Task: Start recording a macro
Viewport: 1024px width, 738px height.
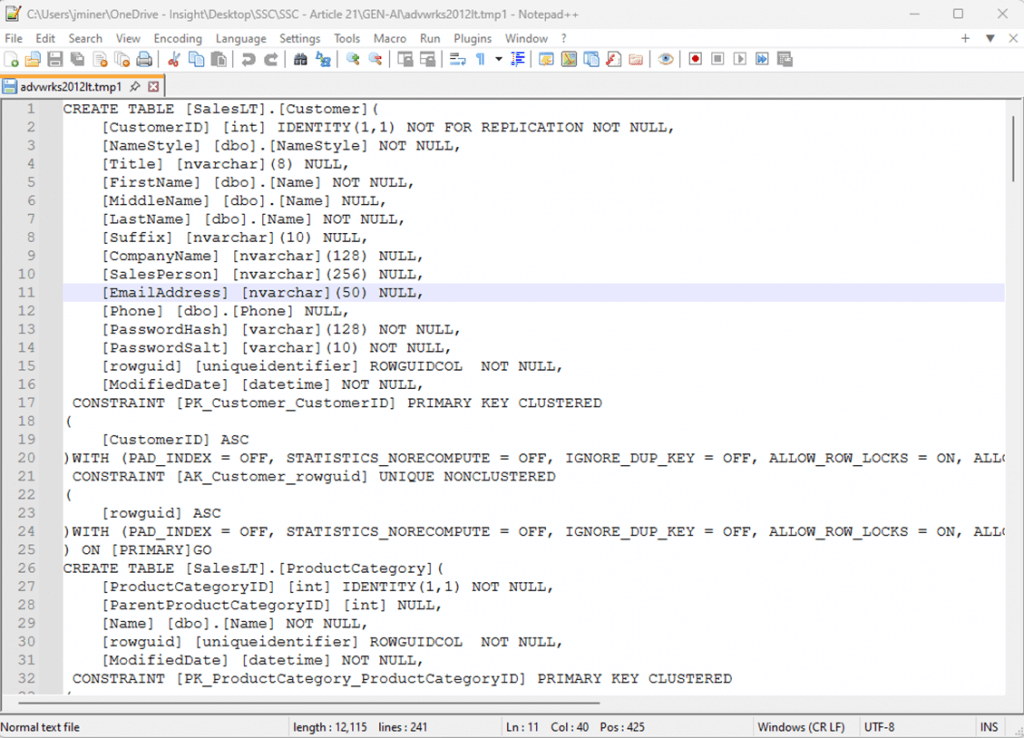Action: (x=695, y=59)
